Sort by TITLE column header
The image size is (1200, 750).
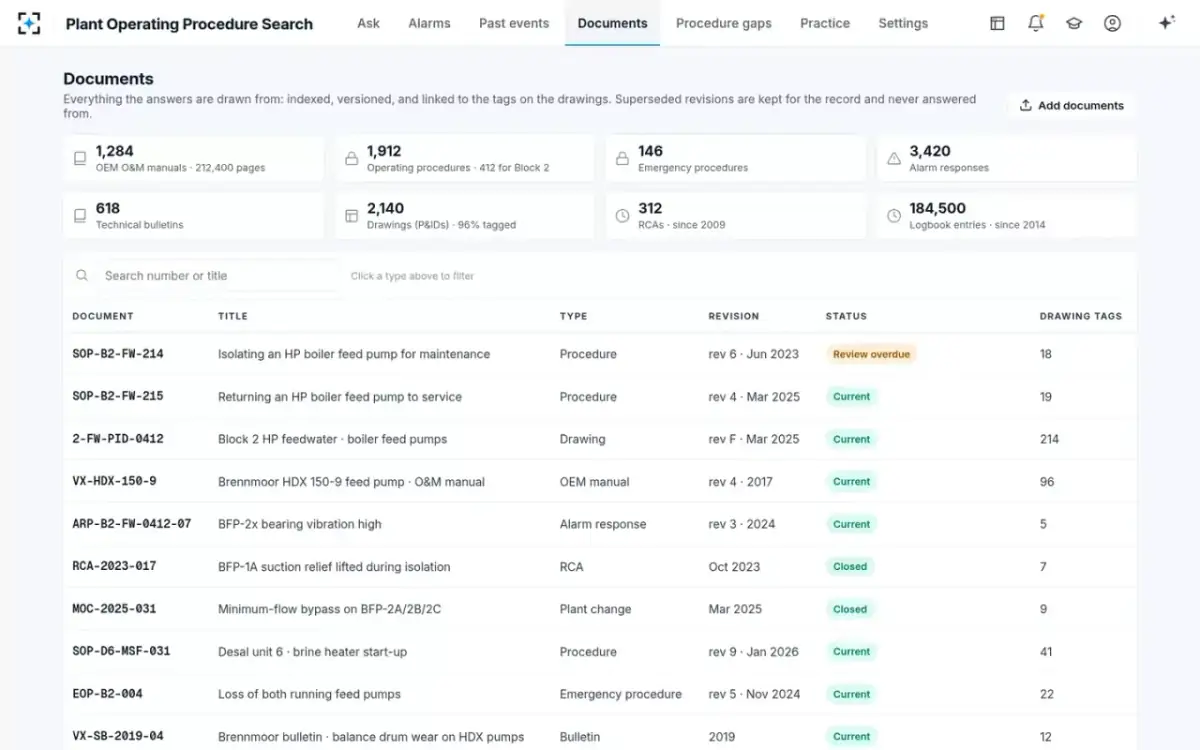point(233,316)
